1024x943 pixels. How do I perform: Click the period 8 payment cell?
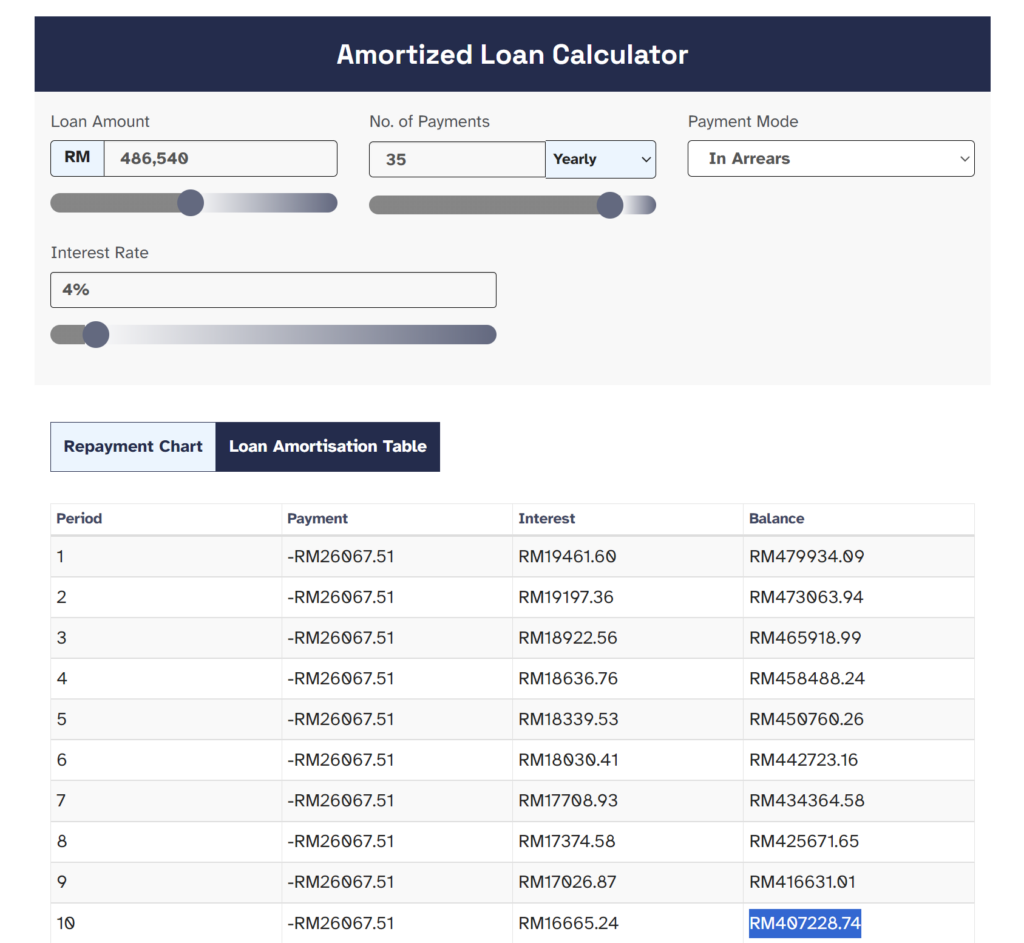340,842
